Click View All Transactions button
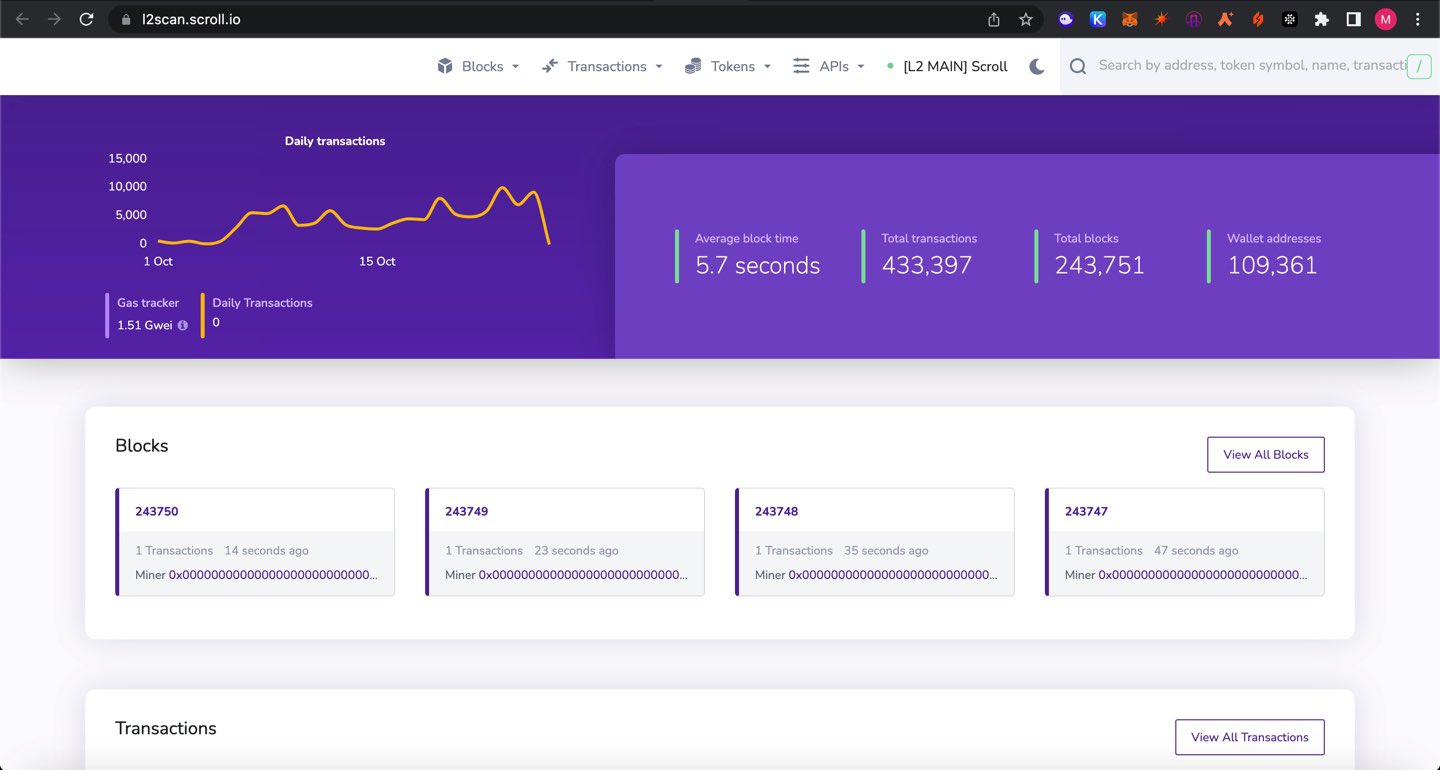 (x=1249, y=737)
